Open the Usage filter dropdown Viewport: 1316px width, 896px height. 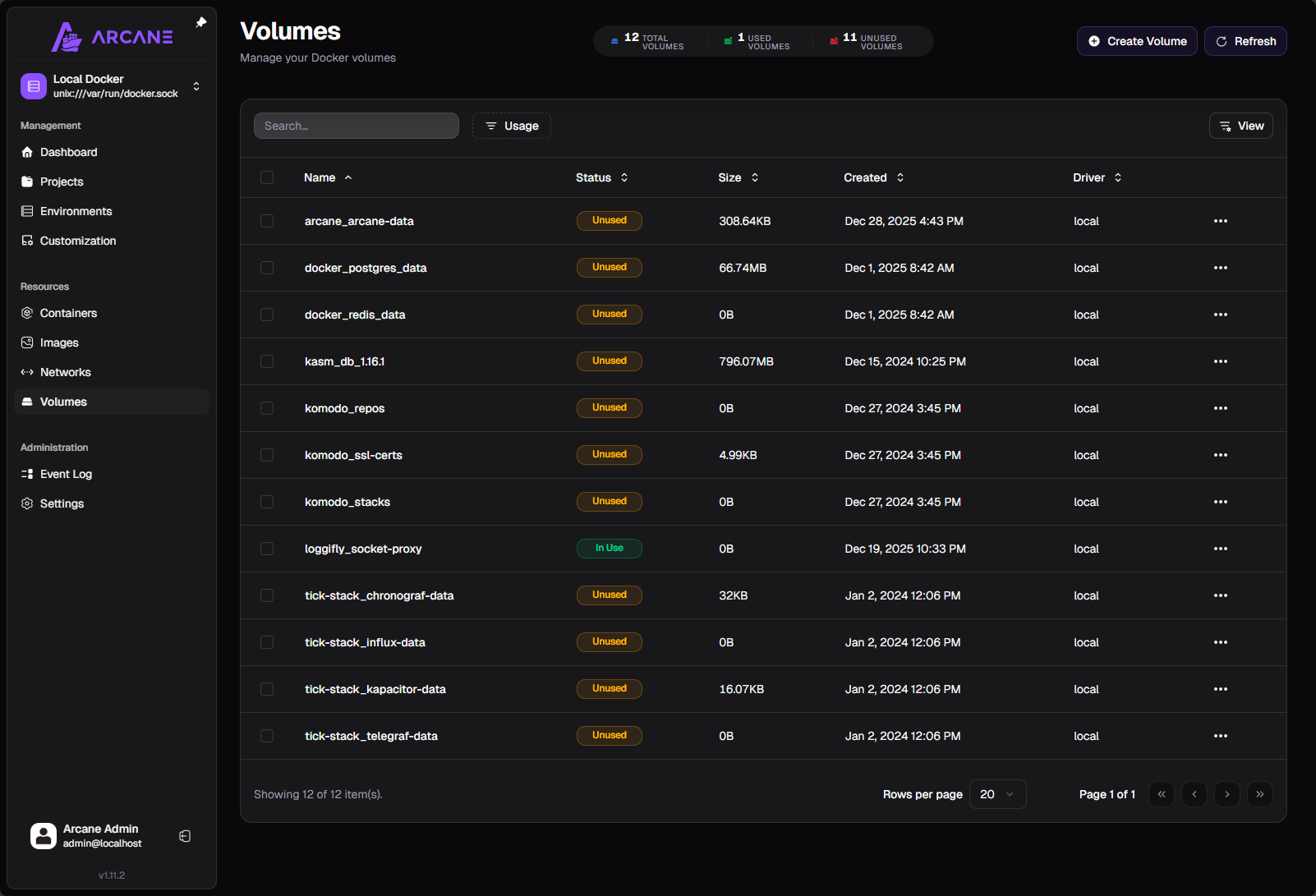click(x=511, y=126)
